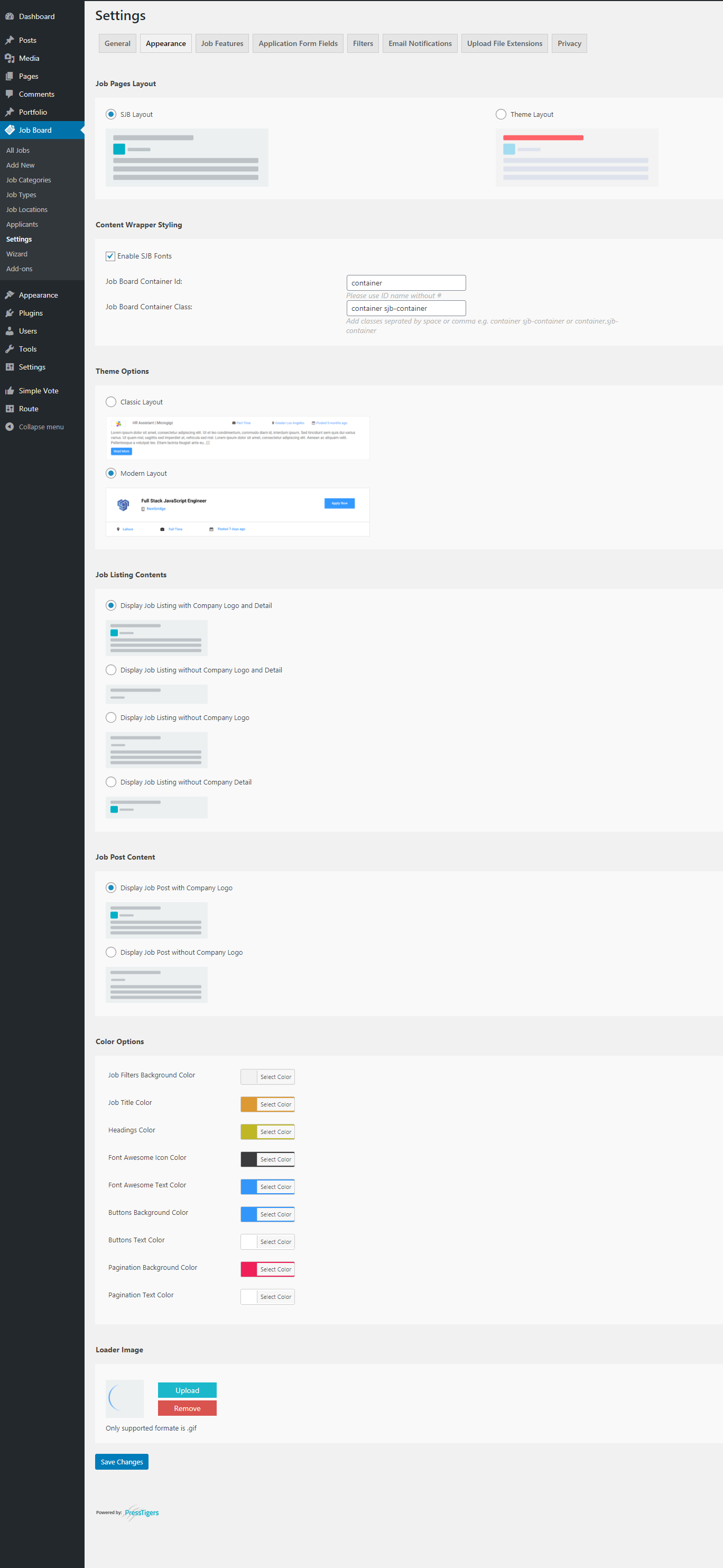Select the Classic Layout radio button
This screenshot has width=723, height=1568.
tap(111, 402)
